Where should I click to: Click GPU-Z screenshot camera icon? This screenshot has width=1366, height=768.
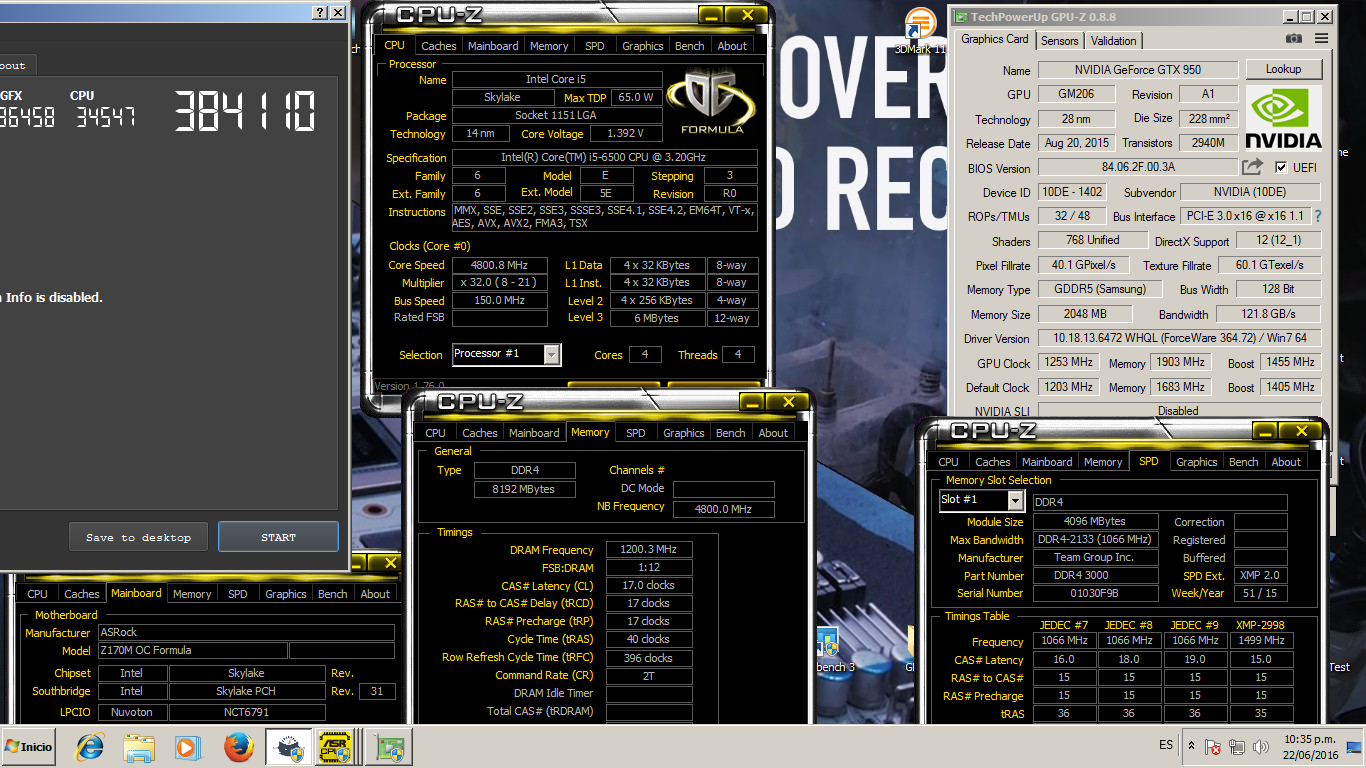point(1294,39)
